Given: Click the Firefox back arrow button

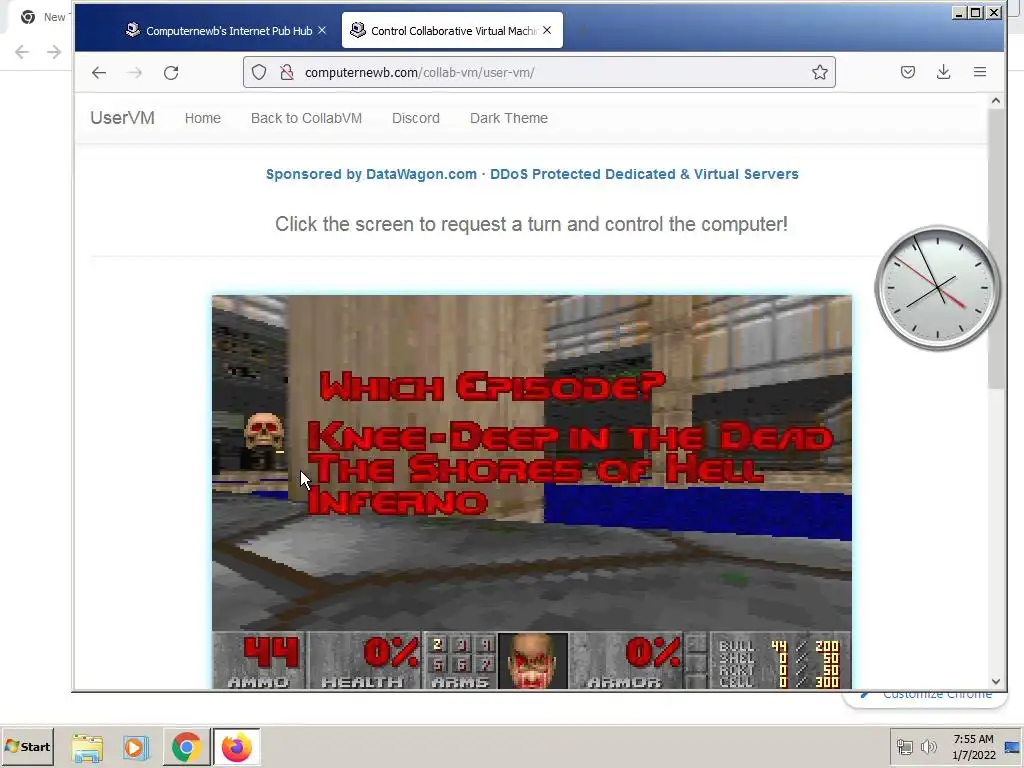Looking at the screenshot, I should click(x=99, y=72).
